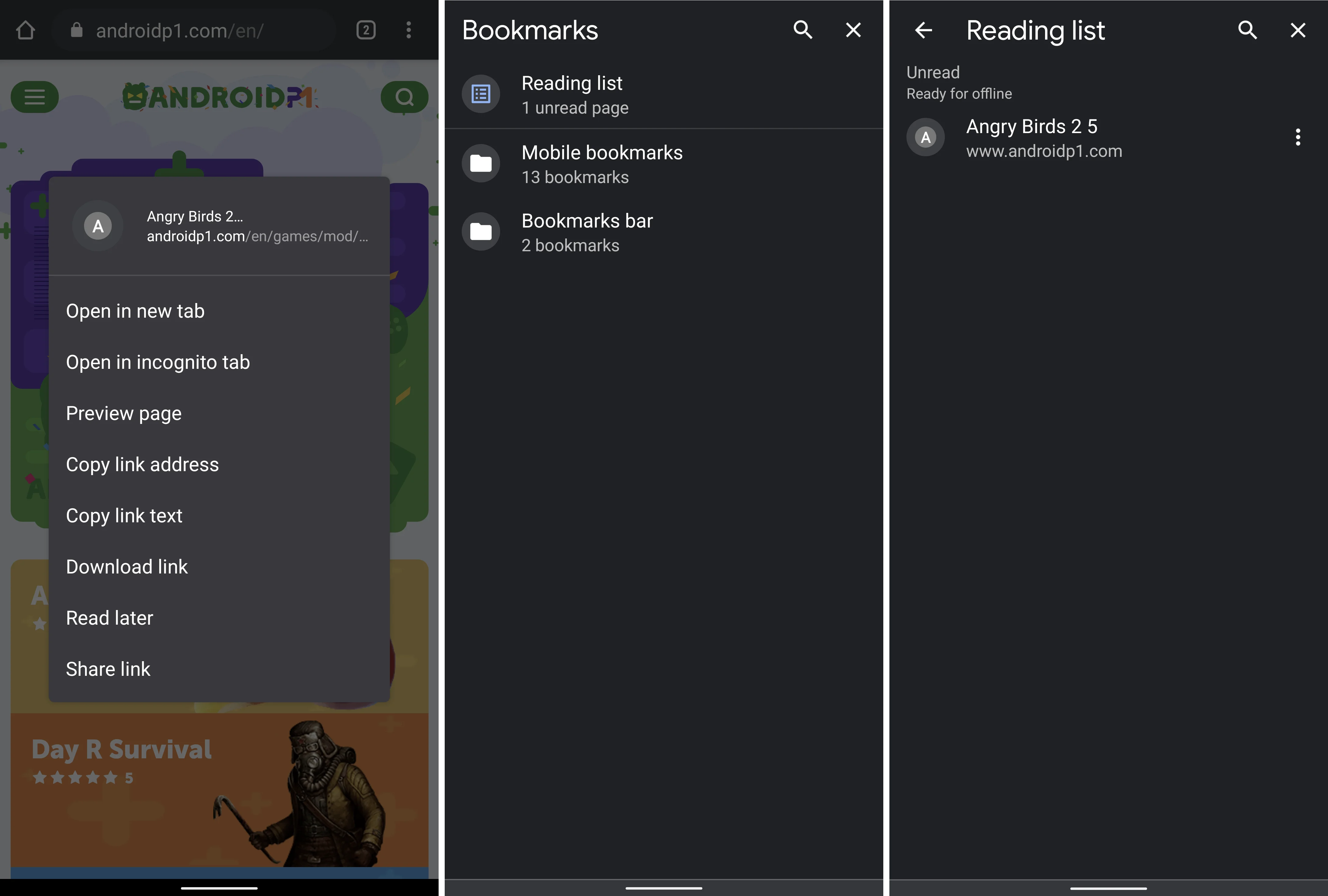Search the Reading list

(1247, 30)
